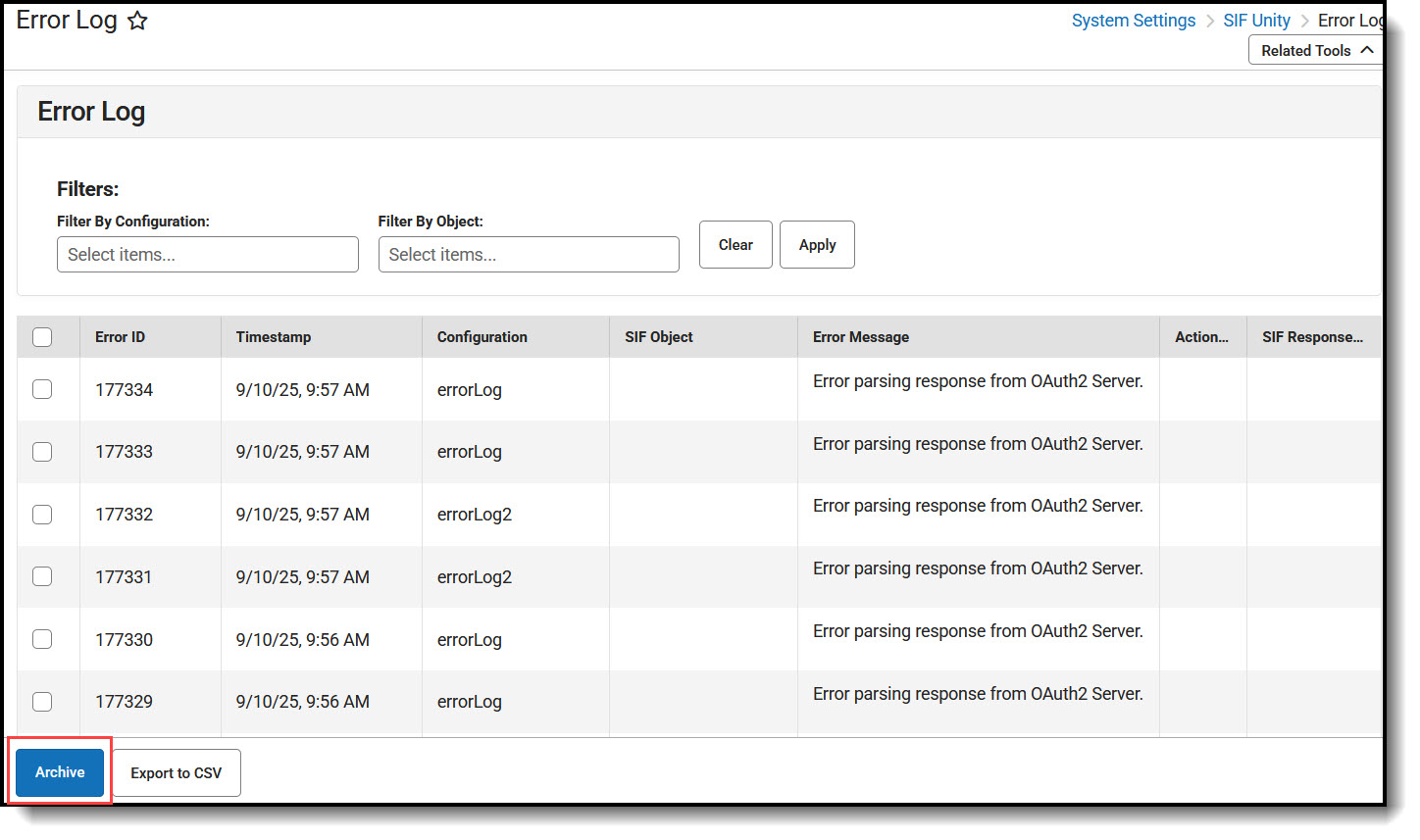Select the checkbox for error 177332
Image resolution: width=1420 pixels, height=840 pixels.
point(42,515)
